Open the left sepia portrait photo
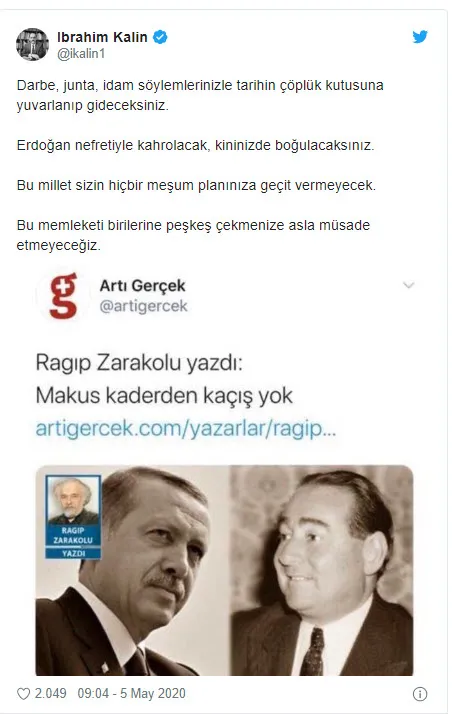 [132, 571]
